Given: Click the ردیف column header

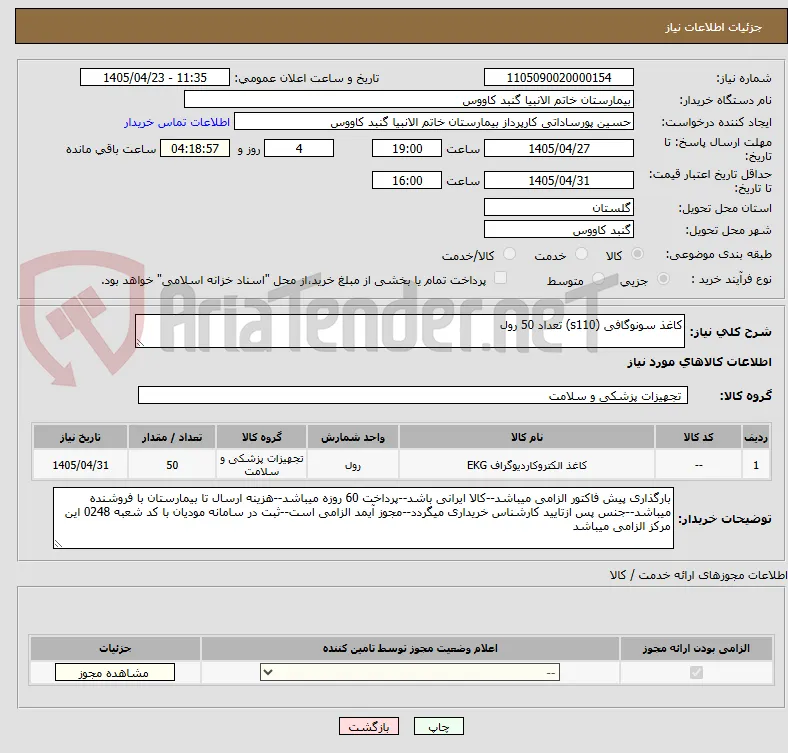Looking at the screenshot, I should tap(756, 437).
